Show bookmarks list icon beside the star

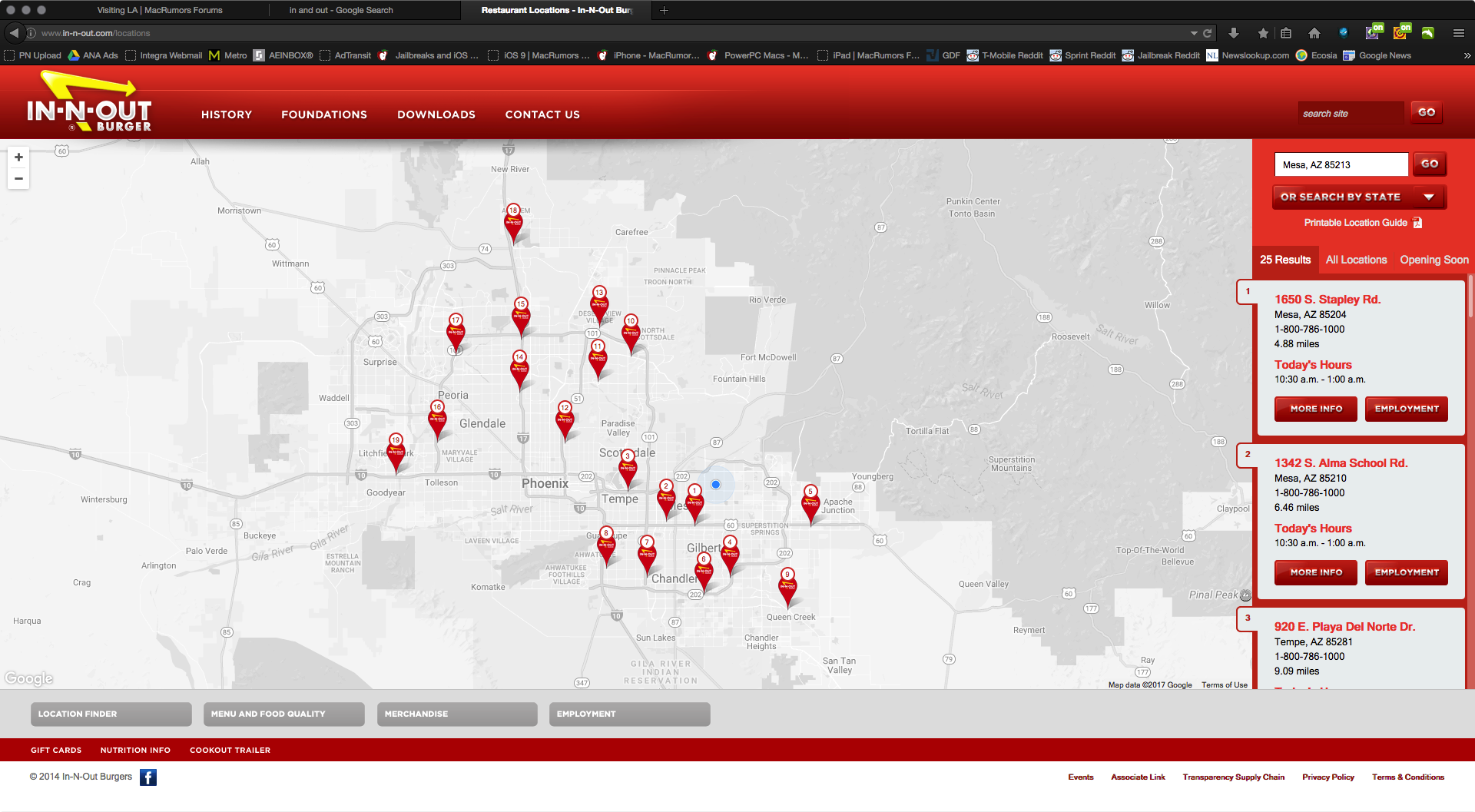click(1286, 33)
